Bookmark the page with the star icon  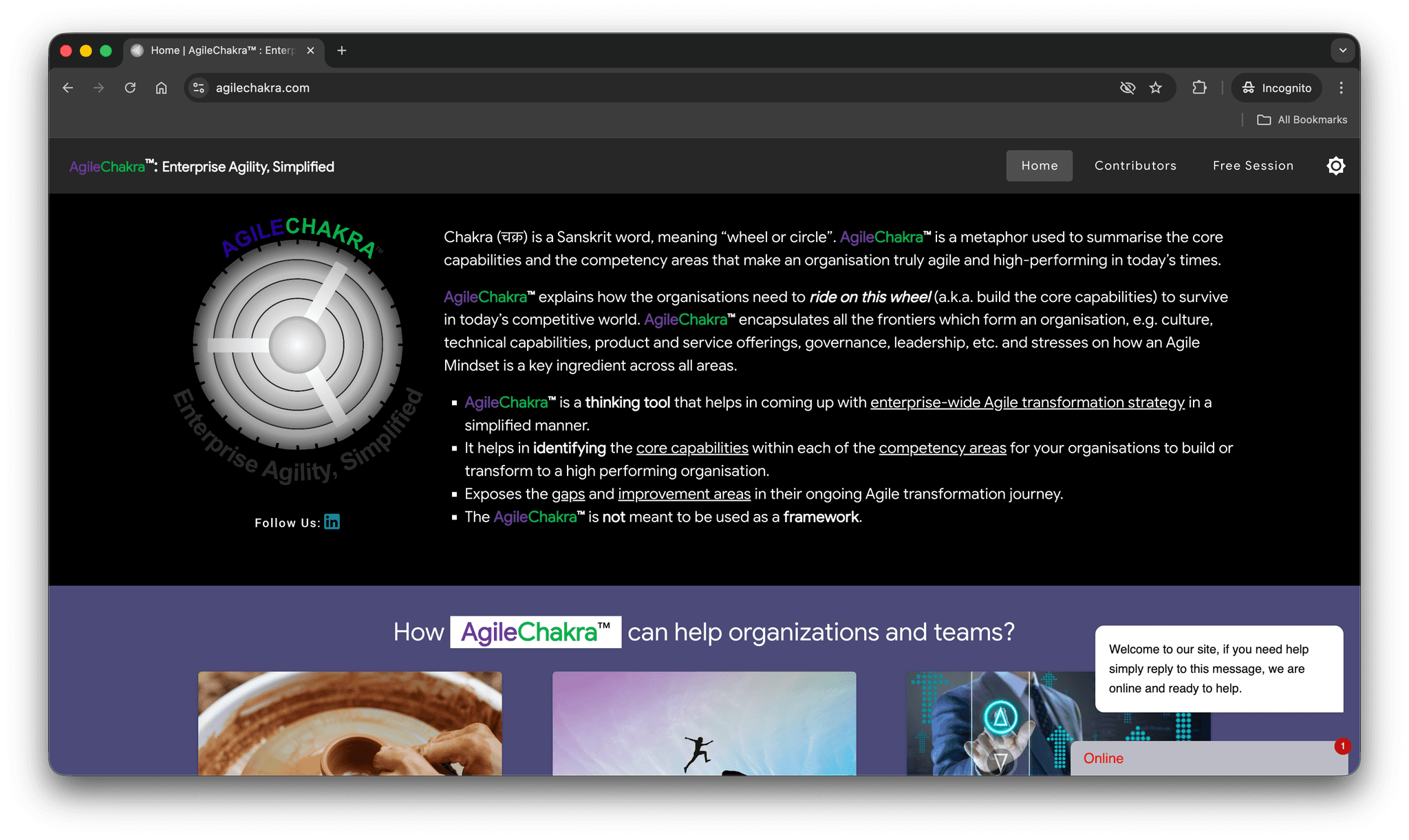pyautogui.click(x=1156, y=87)
